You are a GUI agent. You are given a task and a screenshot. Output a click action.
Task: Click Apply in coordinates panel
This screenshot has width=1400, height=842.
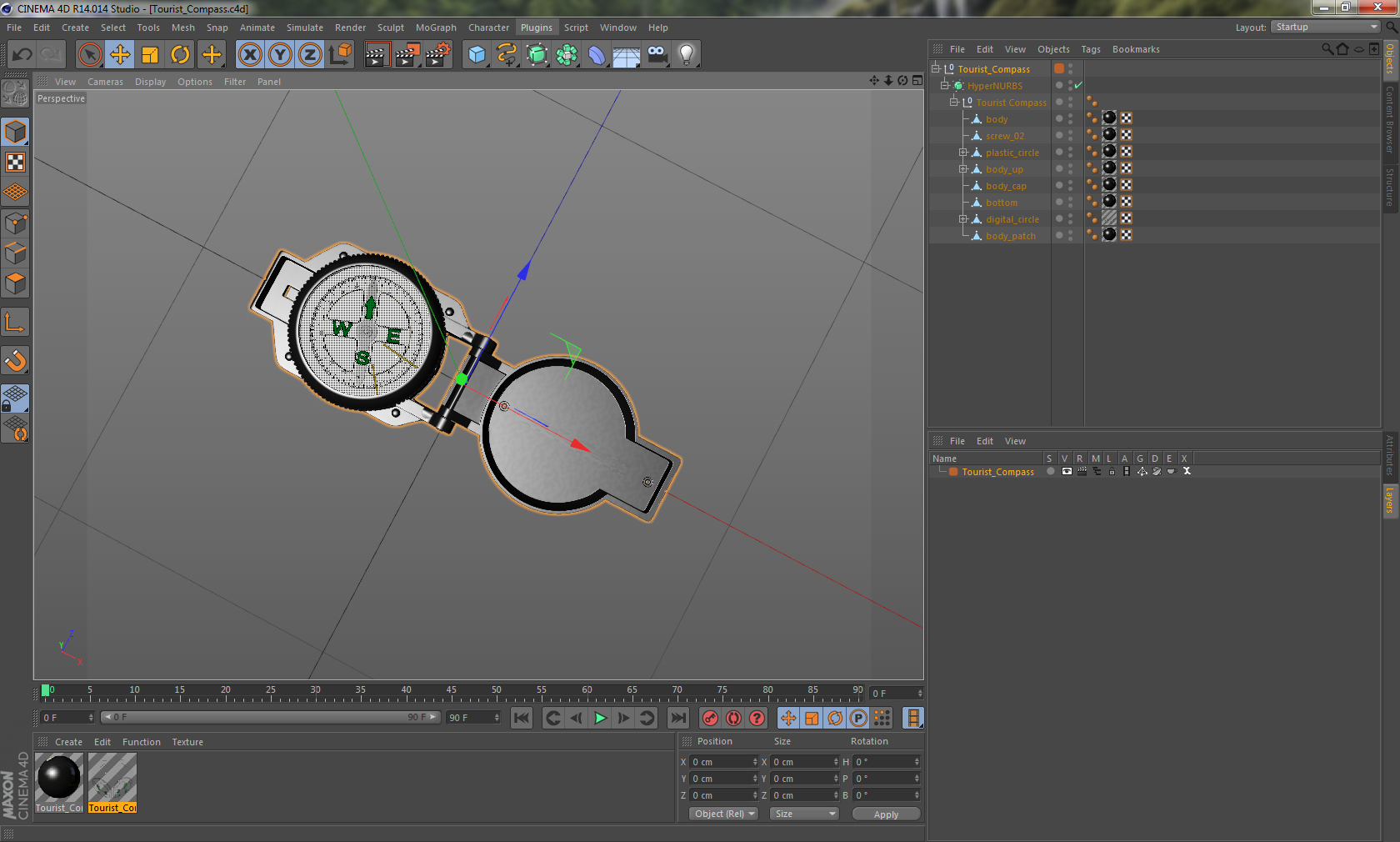(x=886, y=814)
